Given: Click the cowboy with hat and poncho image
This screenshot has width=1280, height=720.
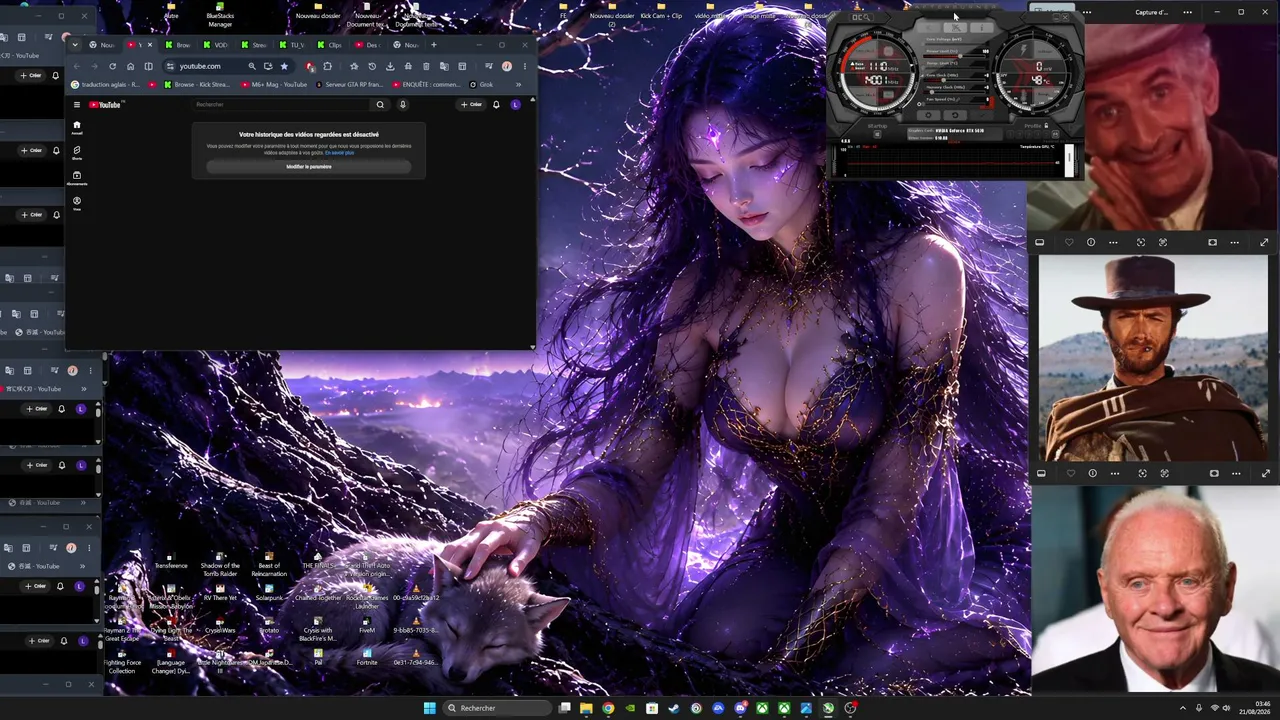Looking at the screenshot, I should coord(1153,358).
